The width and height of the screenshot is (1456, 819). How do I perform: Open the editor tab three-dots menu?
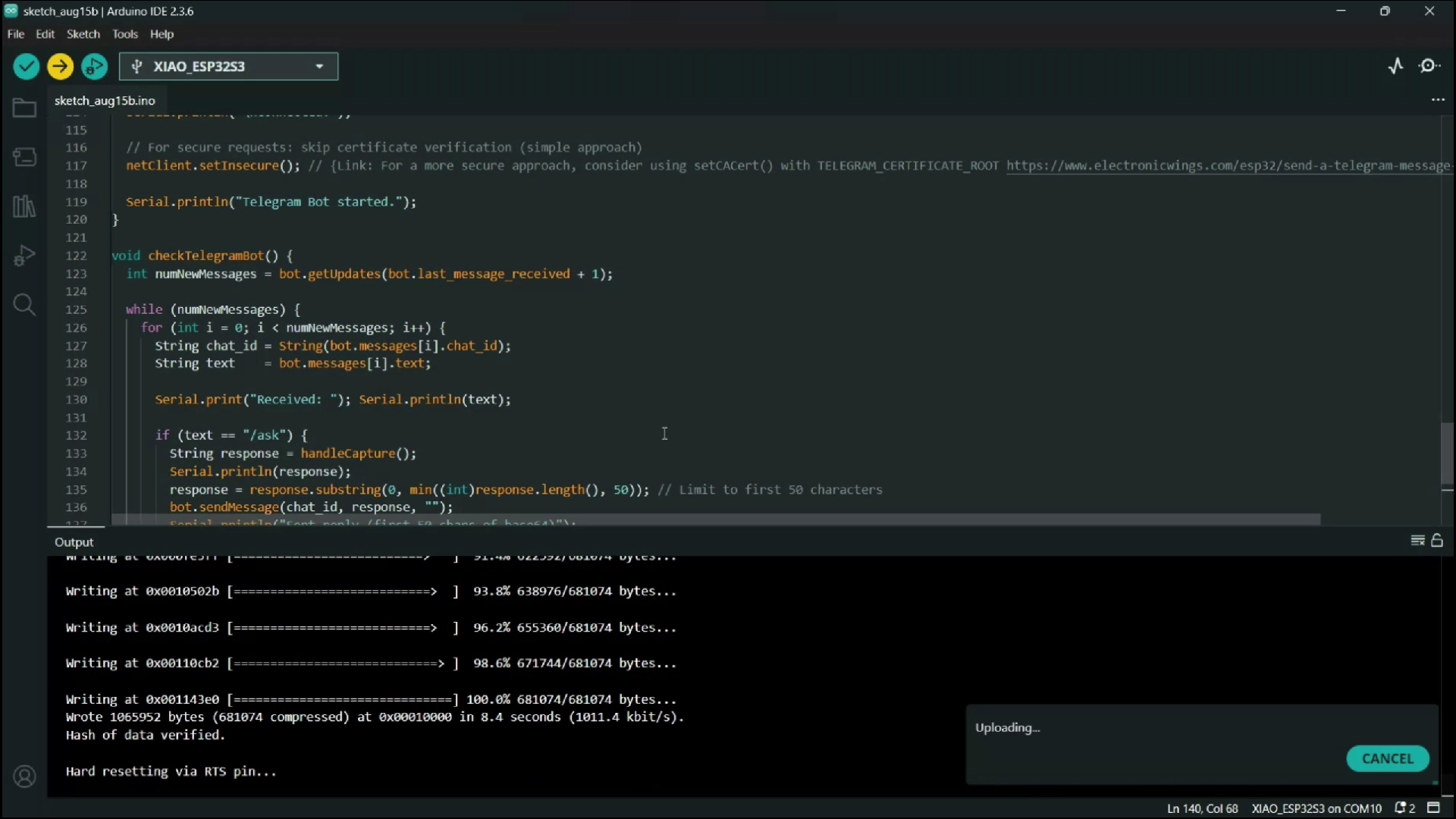(1438, 100)
